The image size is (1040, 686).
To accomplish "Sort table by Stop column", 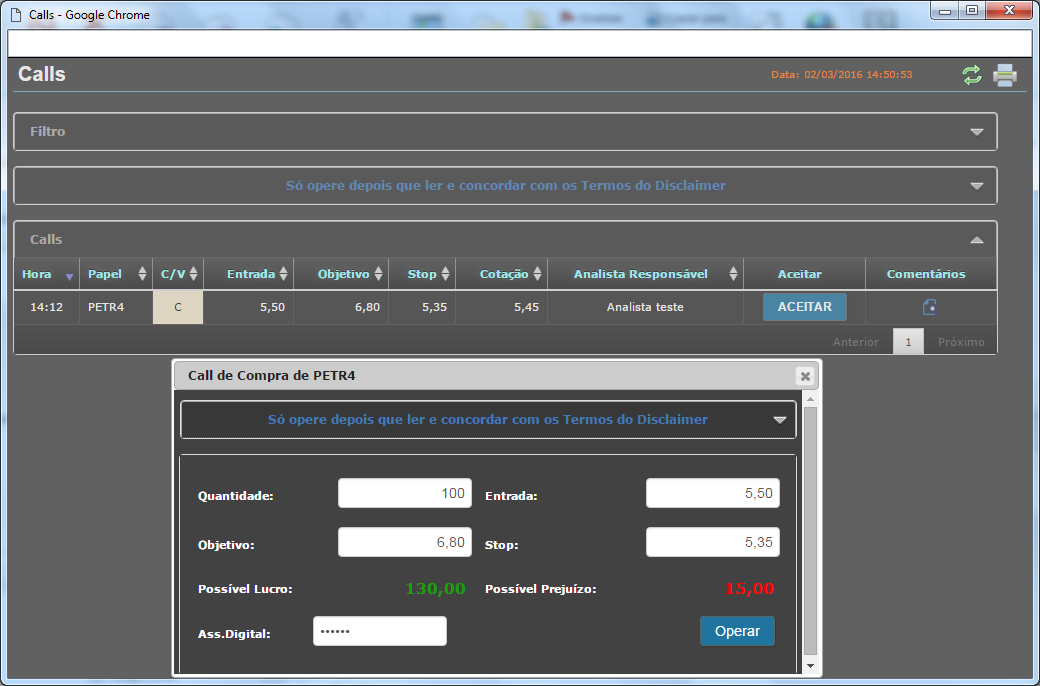I will point(422,274).
